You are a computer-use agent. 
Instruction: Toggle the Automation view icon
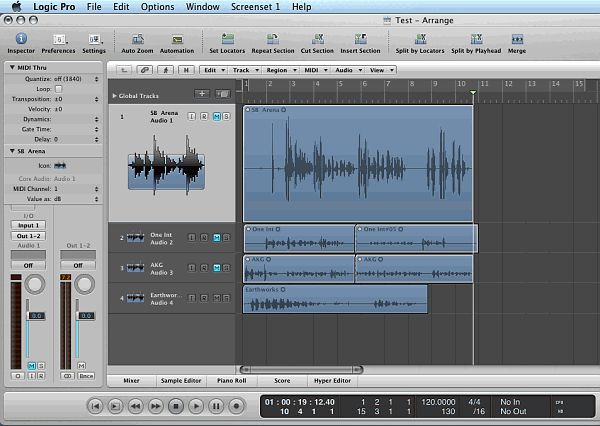pyautogui.click(x=177, y=39)
